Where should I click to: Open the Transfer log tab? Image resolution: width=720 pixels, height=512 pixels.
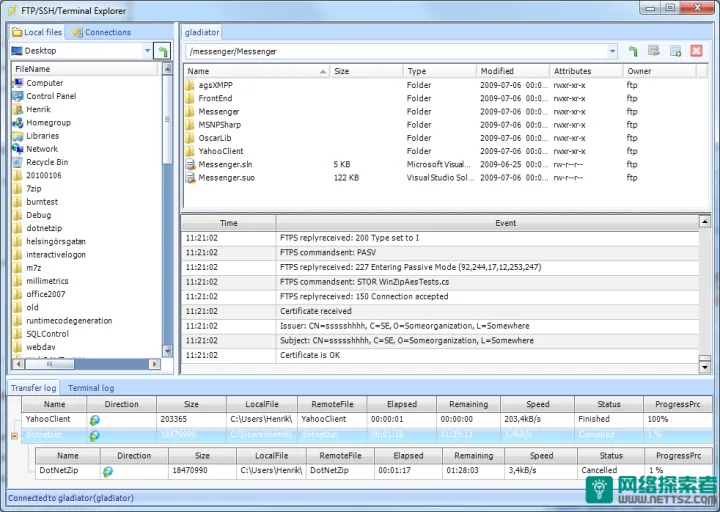pyautogui.click(x=33, y=388)
